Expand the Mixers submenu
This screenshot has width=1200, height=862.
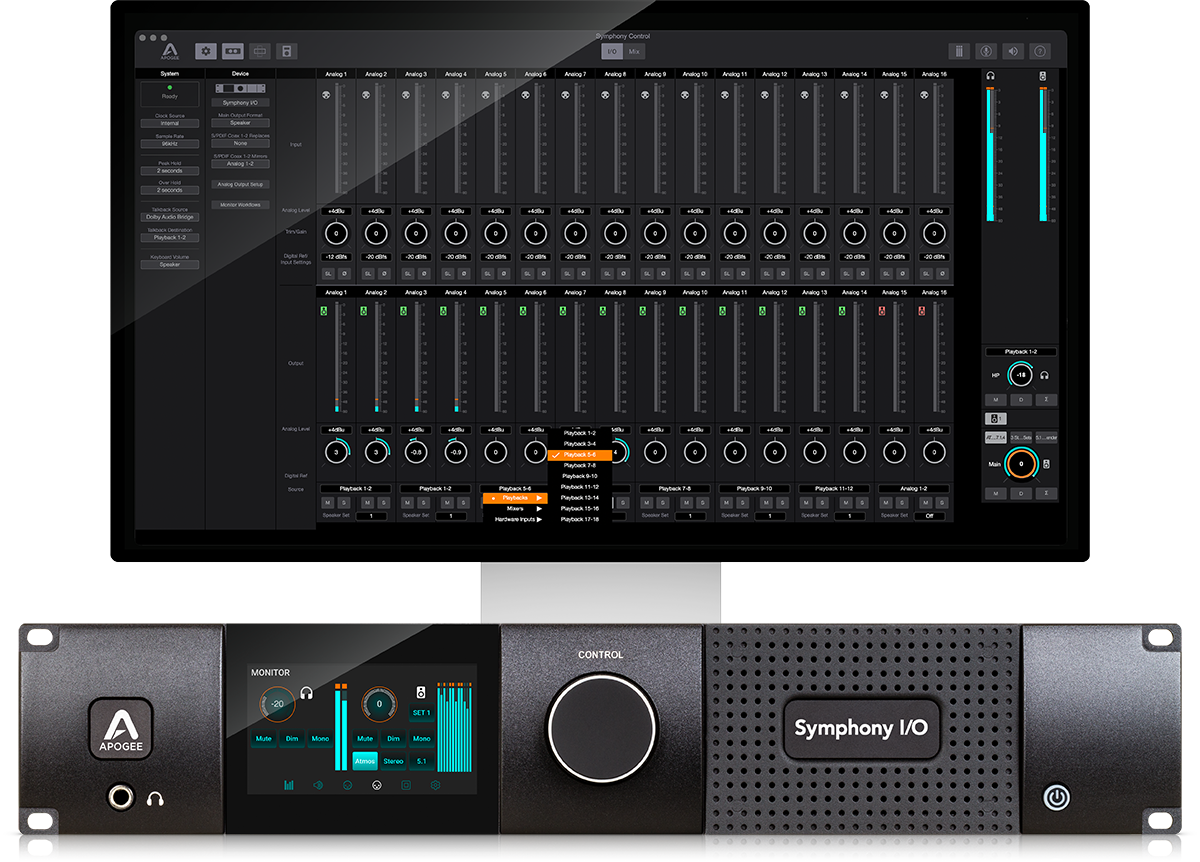pos(515,508)
